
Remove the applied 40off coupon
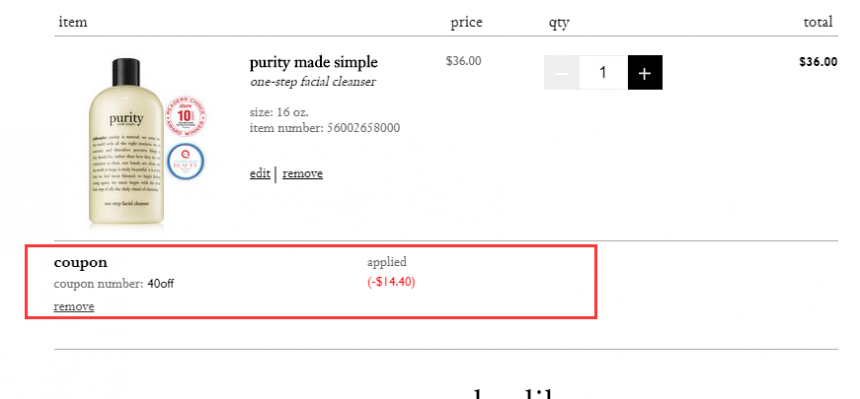[x=74, y=306]
